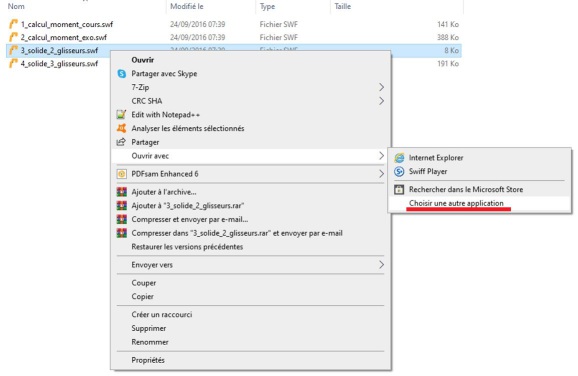Image resolution: width=578 pixels, height=376 pixels.
Task: Select the file 1_calcul_moment_cours.swf
Action: point(67,24)
